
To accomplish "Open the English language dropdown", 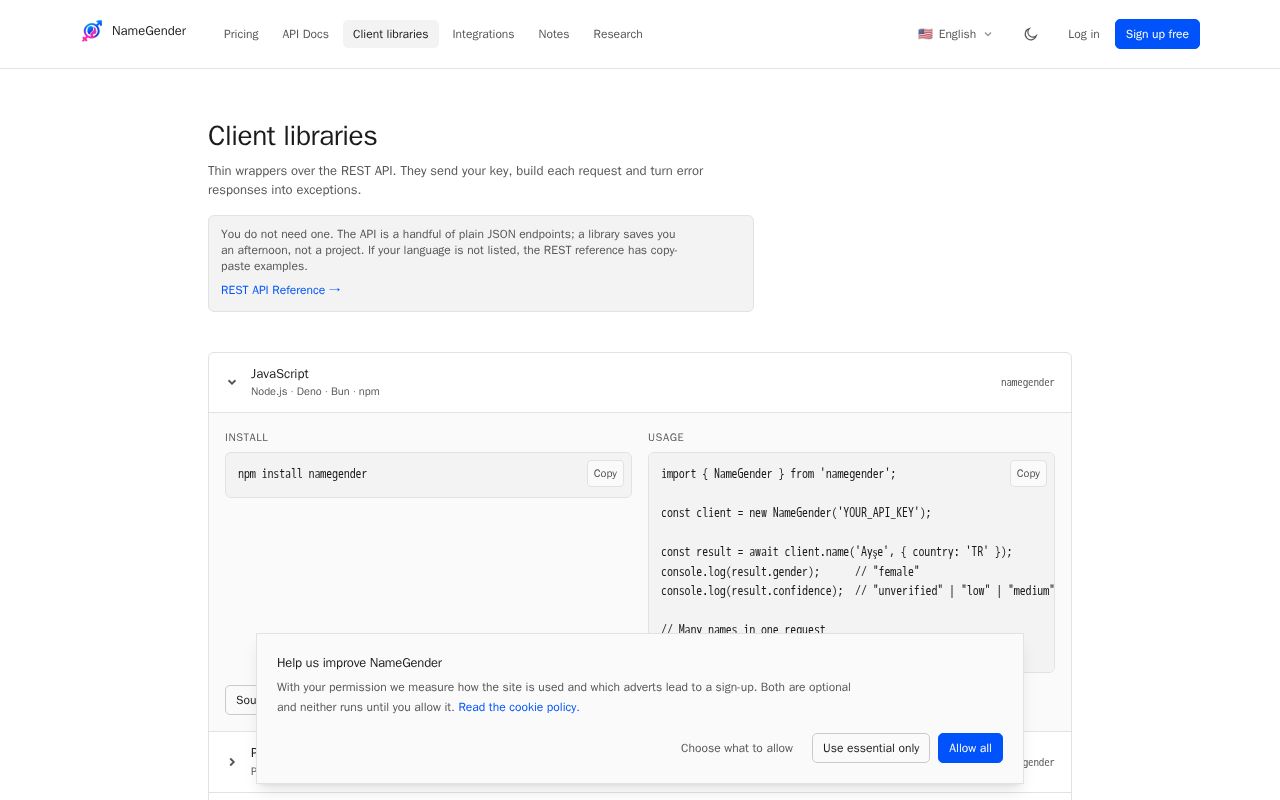I will tap(955, 34).
